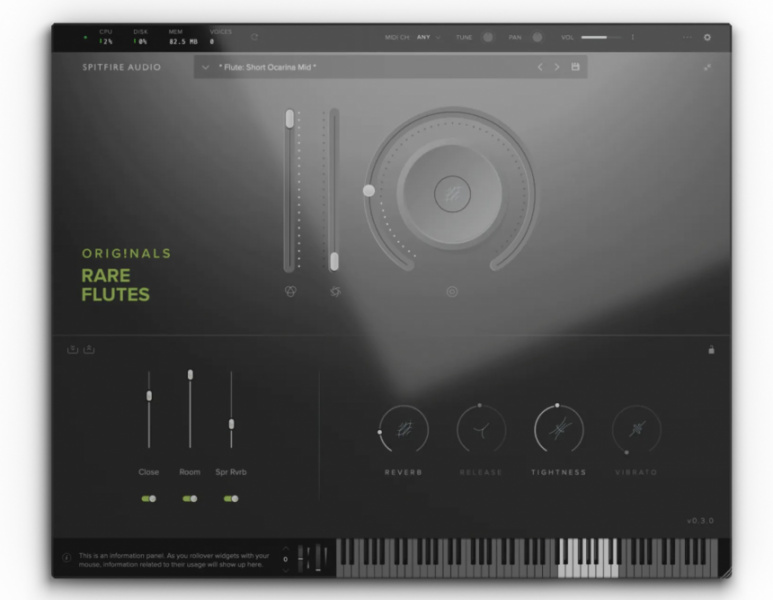Click the RELEASE knob
This screenshot has width=773, height=600.
click(x=481, y=429)
